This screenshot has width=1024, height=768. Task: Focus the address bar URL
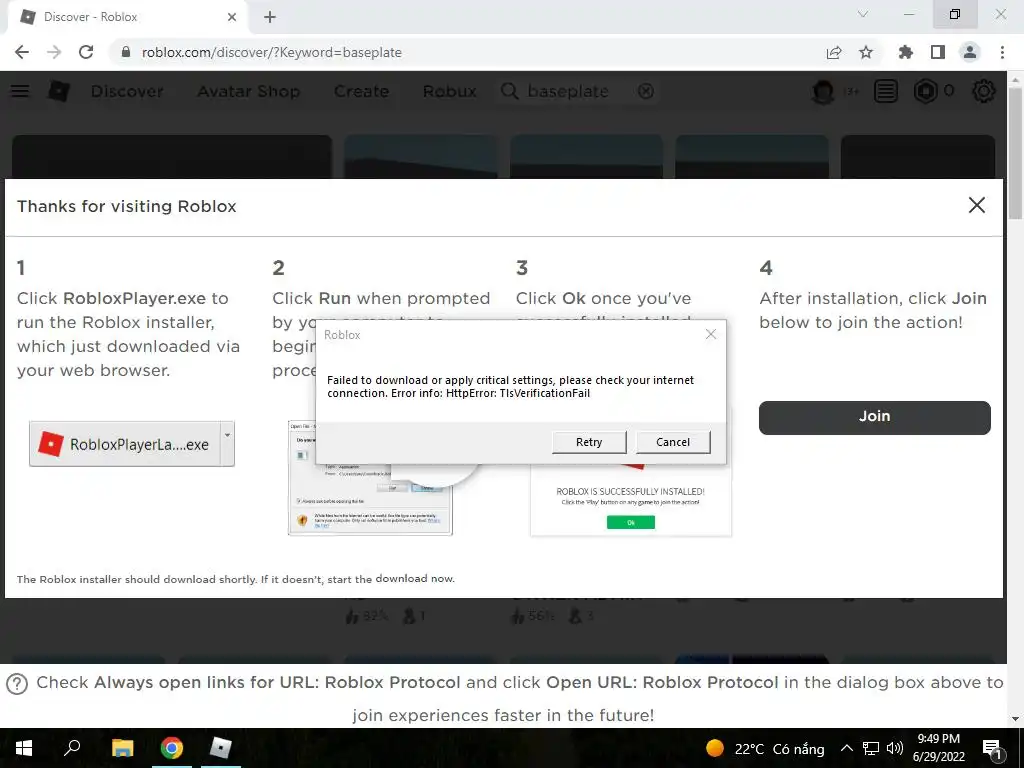pyautogui.click(x=272, y=52)
